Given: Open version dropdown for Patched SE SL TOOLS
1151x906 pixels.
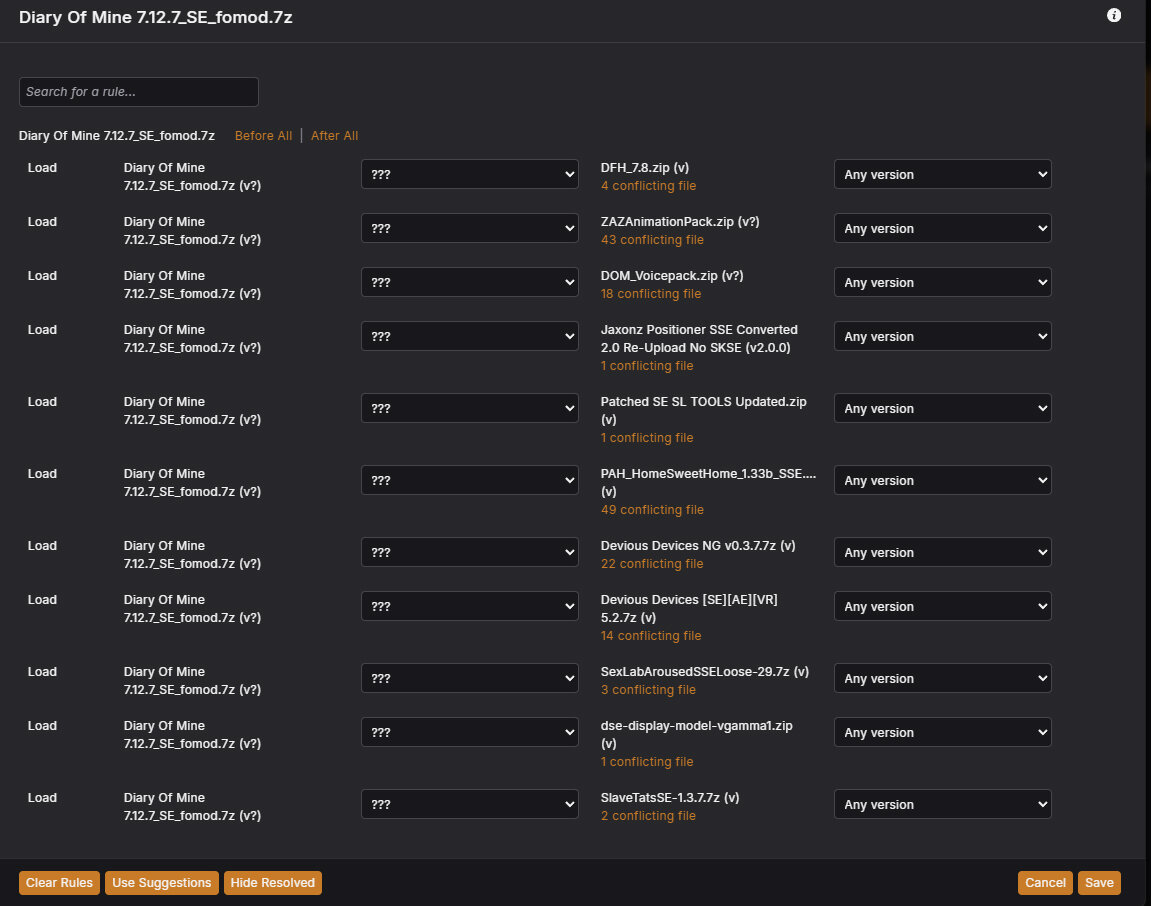Looking at the screenshot, I should pyautogui.click(x=943, y=408).
